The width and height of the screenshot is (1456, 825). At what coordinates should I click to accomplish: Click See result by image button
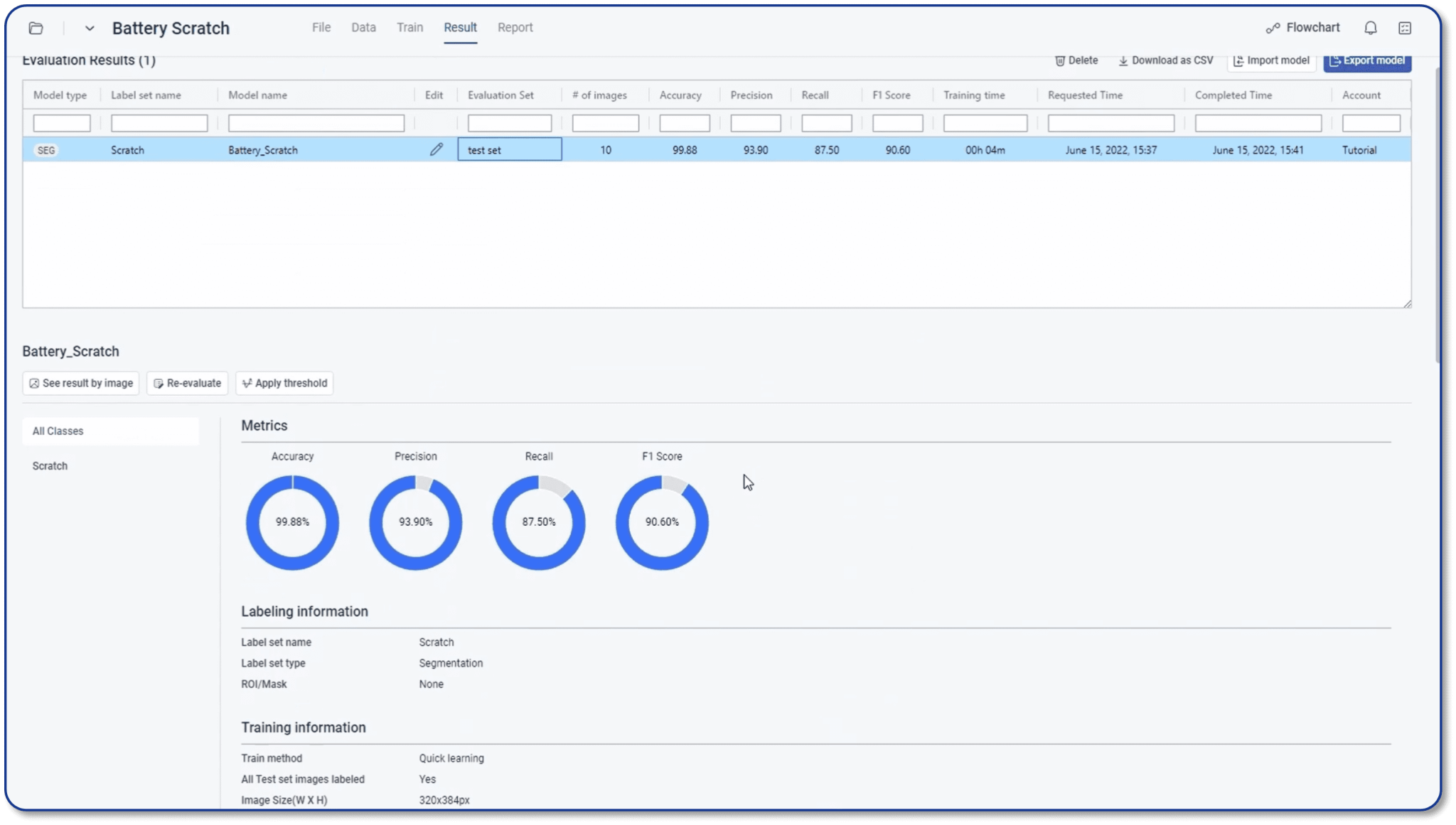81,383
